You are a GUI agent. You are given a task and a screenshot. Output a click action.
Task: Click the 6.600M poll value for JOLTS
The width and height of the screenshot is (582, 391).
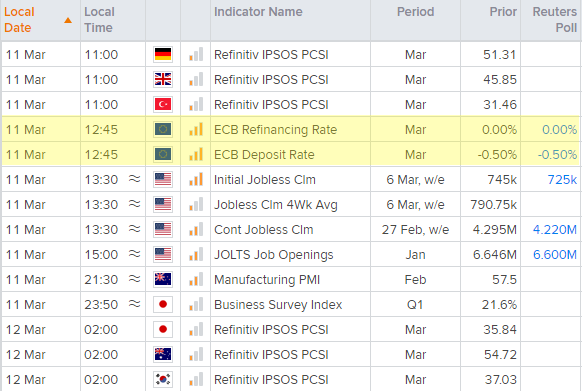[555, 255]
